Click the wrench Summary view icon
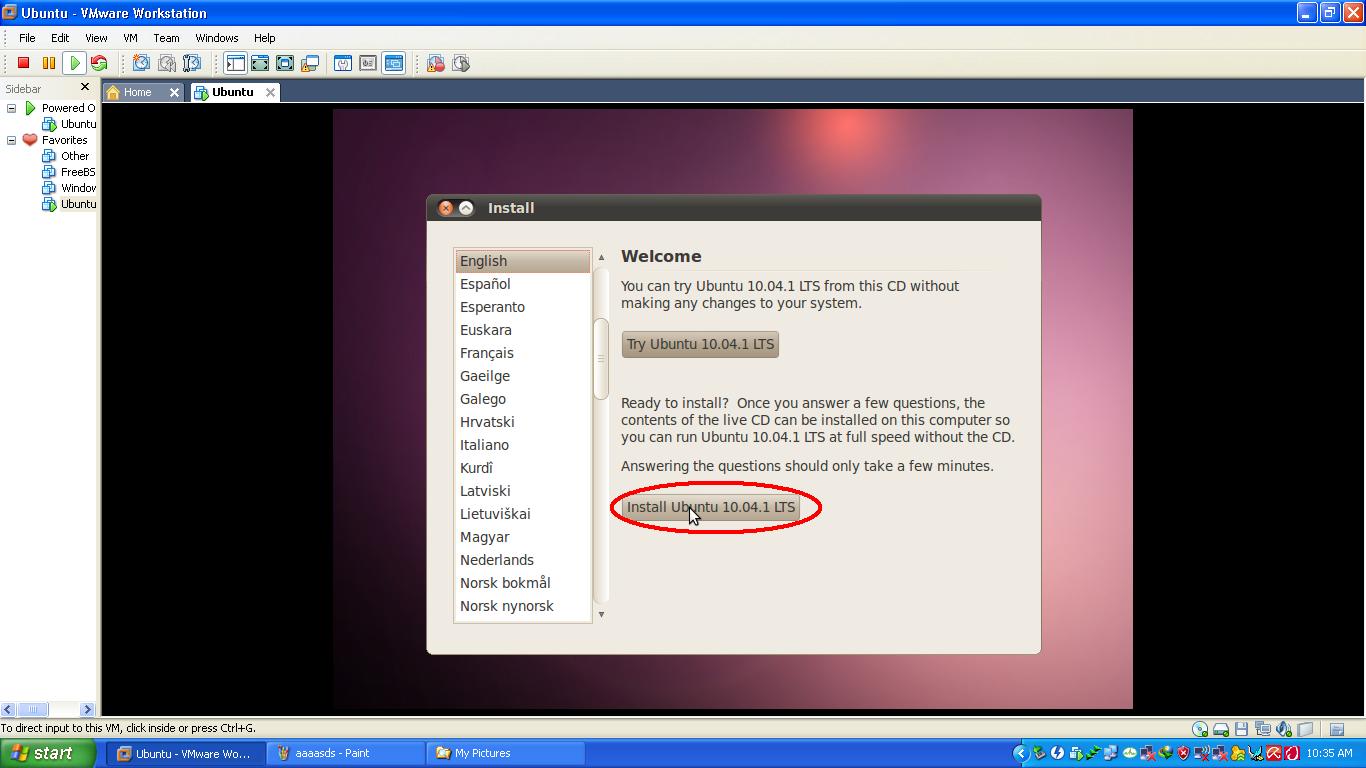The image size is (1366, 768). click(x=343, y=63)
